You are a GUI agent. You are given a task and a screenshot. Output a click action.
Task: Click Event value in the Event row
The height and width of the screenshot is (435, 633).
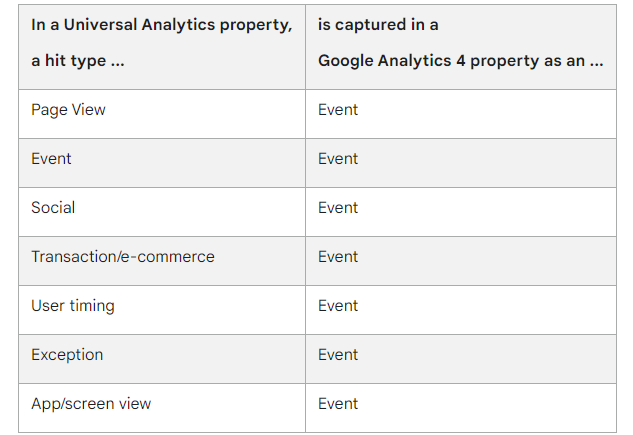(338, 159)
